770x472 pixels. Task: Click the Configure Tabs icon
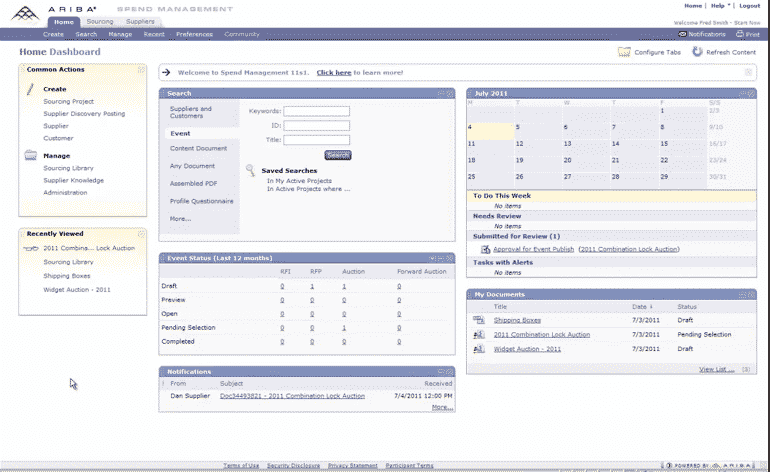[x=624, y=51]
